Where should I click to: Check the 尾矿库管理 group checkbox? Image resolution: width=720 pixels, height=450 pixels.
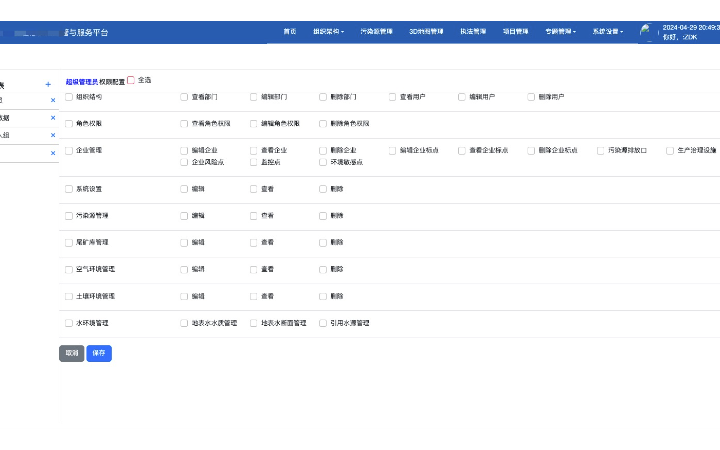[69, 242]
